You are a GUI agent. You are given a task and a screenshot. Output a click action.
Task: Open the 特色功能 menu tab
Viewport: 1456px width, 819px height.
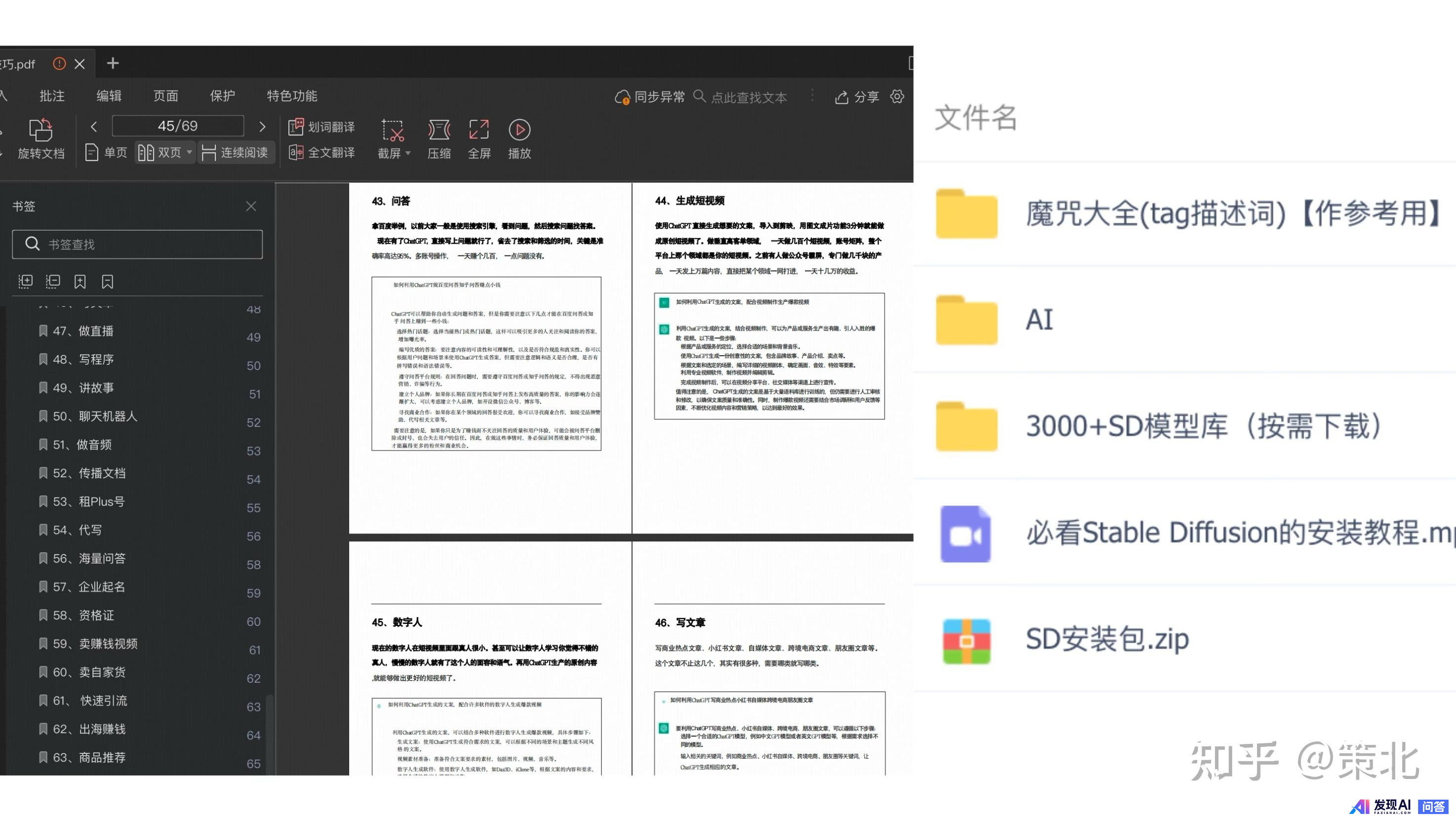coord(292,96)
